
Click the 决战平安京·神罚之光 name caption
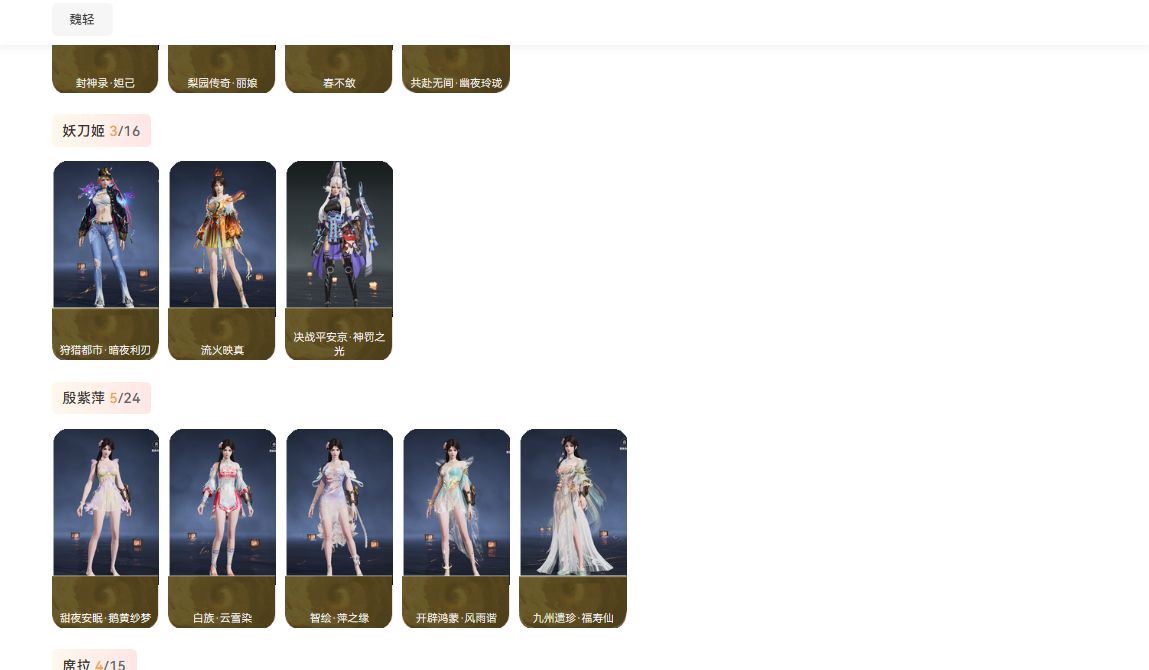(339, 343)
